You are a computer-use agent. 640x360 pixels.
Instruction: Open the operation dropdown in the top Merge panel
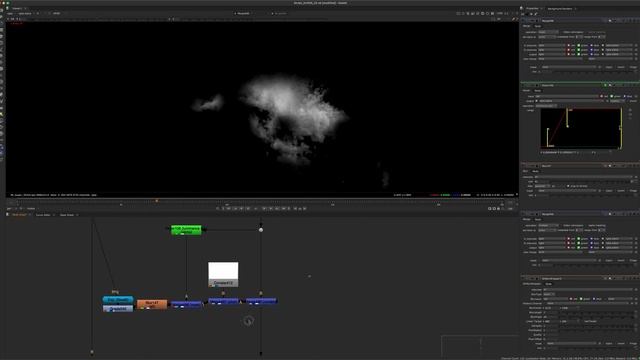(x=548, y=32)
